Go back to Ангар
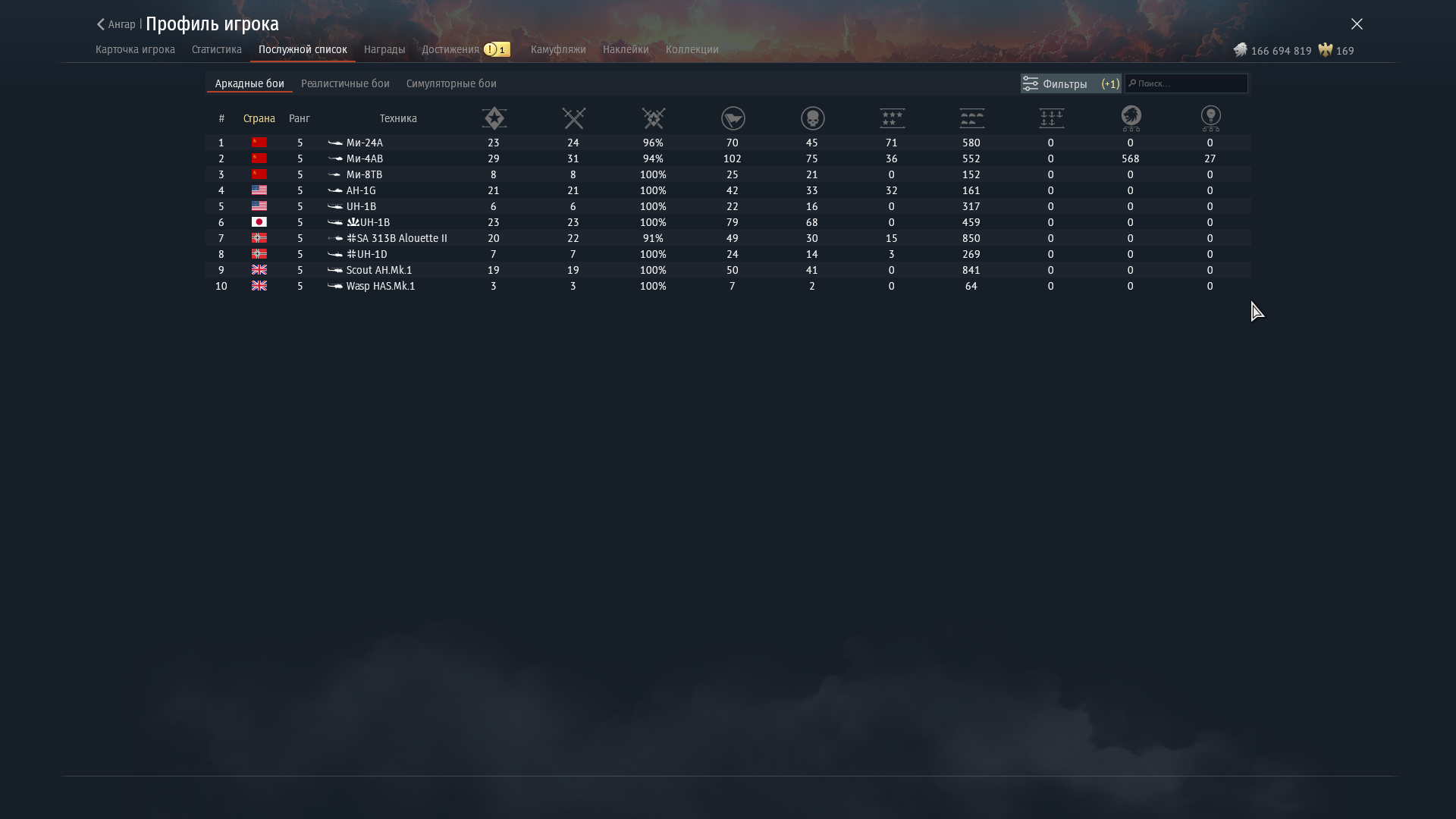 coord(116,24)
